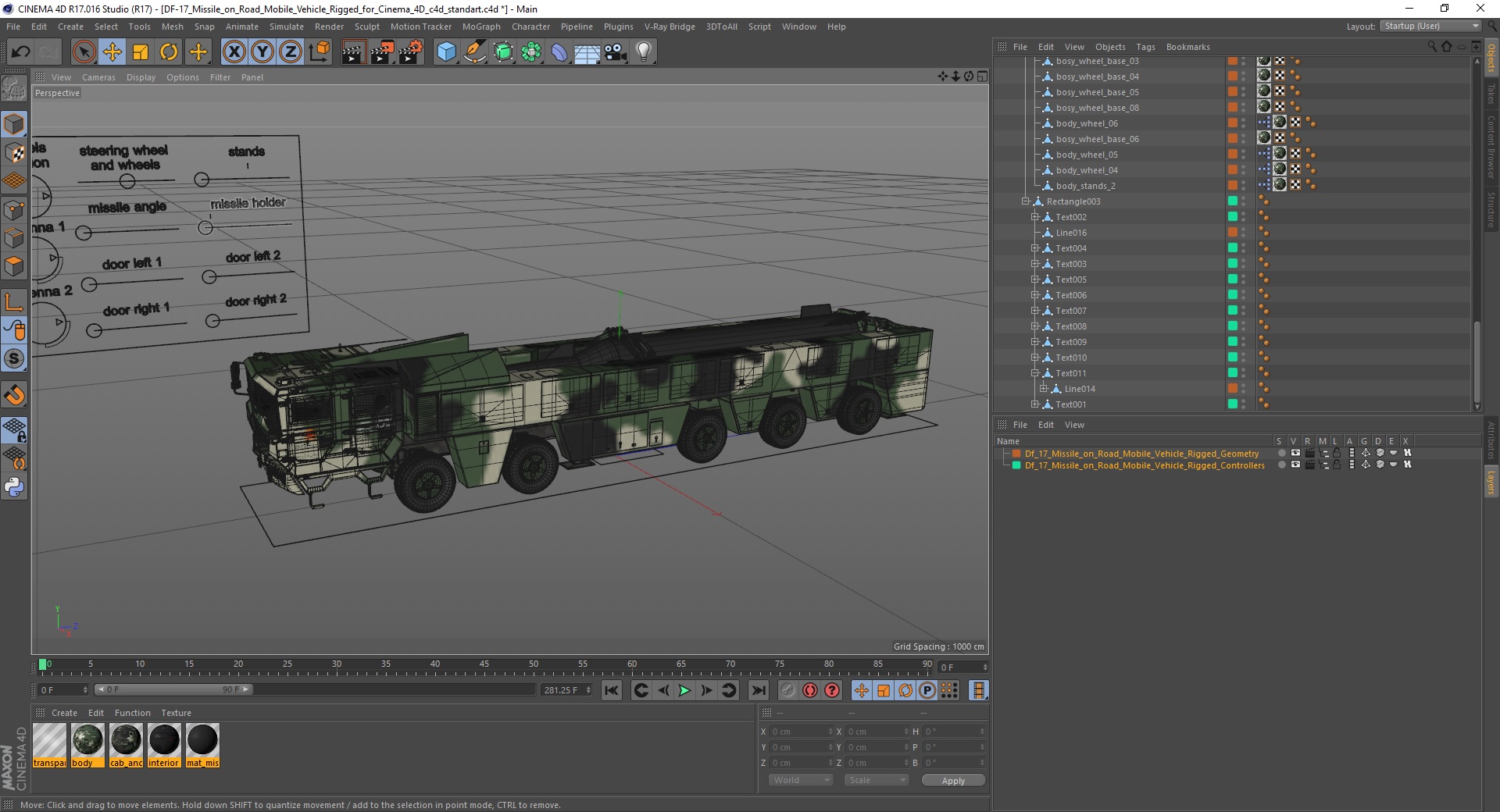This screenshot has height=812, width=1500.
Task: Open the Scale mode dropdown
Action: click(x=877, y=780)
